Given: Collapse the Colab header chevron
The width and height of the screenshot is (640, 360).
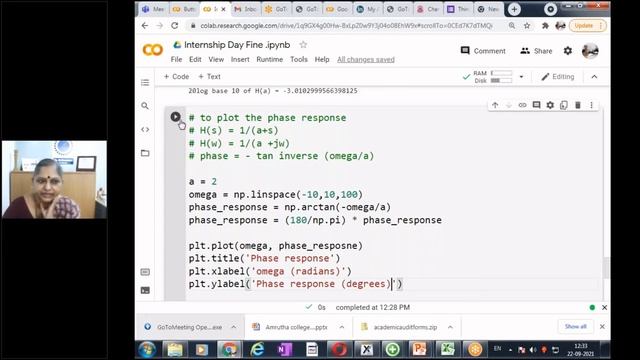Looking at the screenshot, I should click(594, 77).
